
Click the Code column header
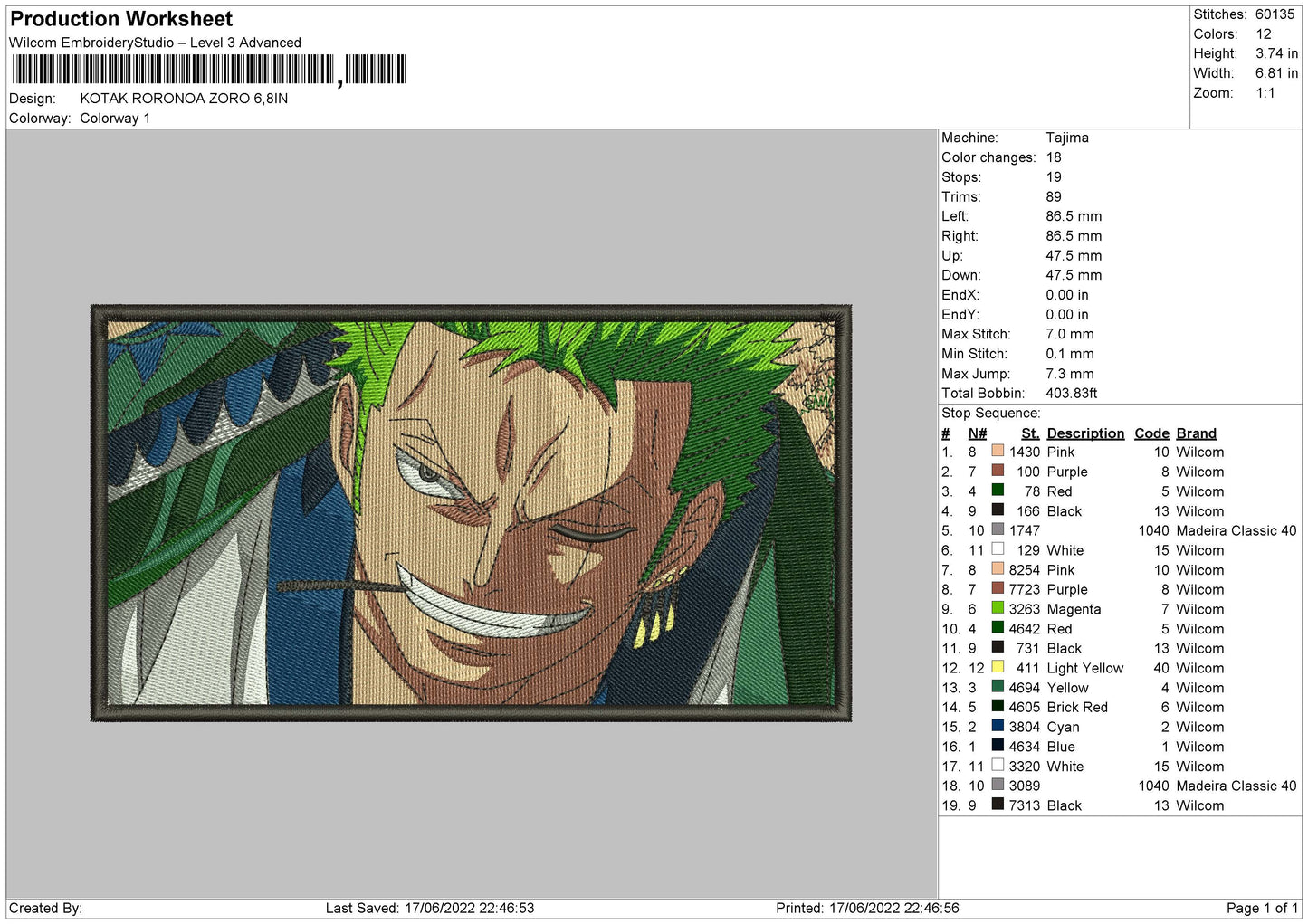click(1151, 433)
